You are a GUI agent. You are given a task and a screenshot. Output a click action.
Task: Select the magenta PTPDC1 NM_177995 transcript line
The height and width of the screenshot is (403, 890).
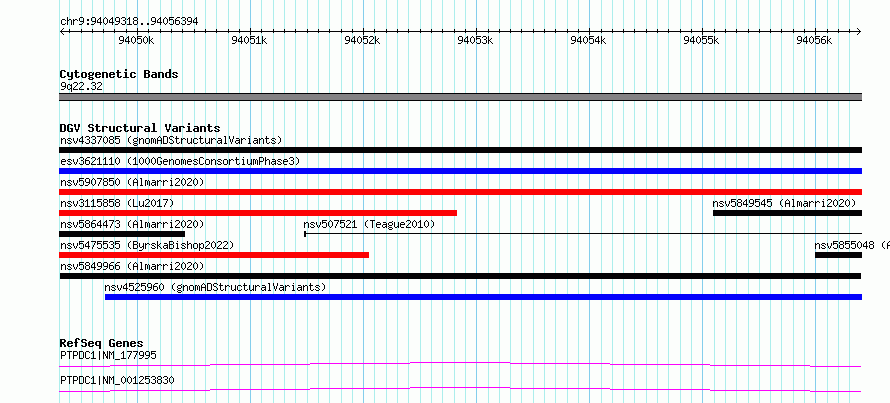(461, 364)
